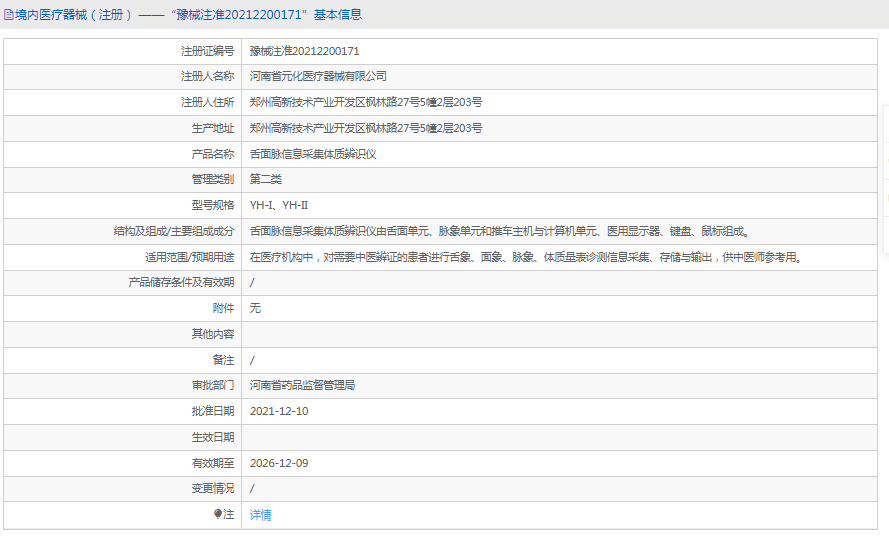This screenshot has height=538, width=889.
Task: Click the bullet icon beside 注 label
Action: pyautogui.click(x=218, y=514)
